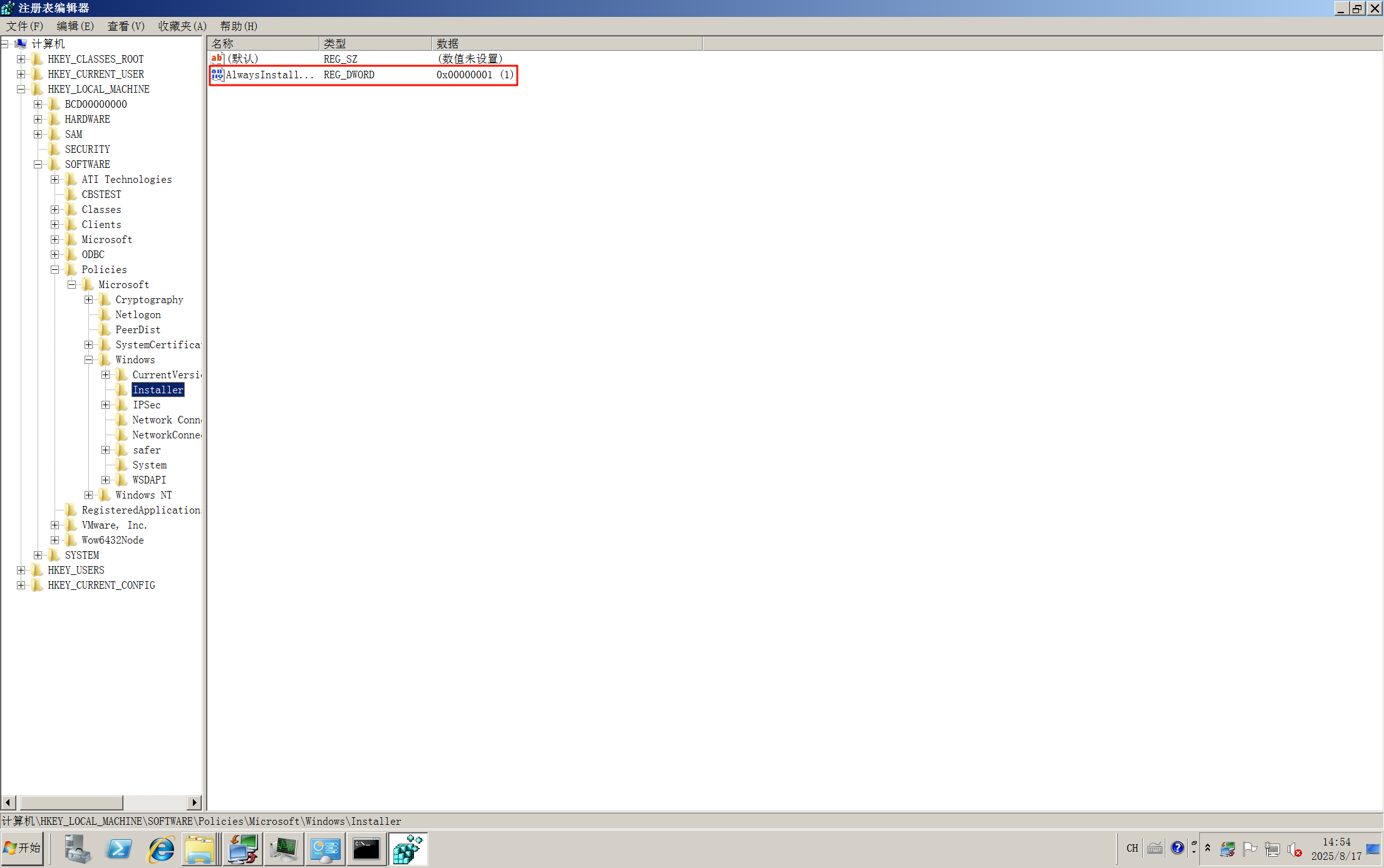Open the 收藏夹(A) favorites menu
The height and width of the screenshot is (868, 1384).
coord(182,26)
